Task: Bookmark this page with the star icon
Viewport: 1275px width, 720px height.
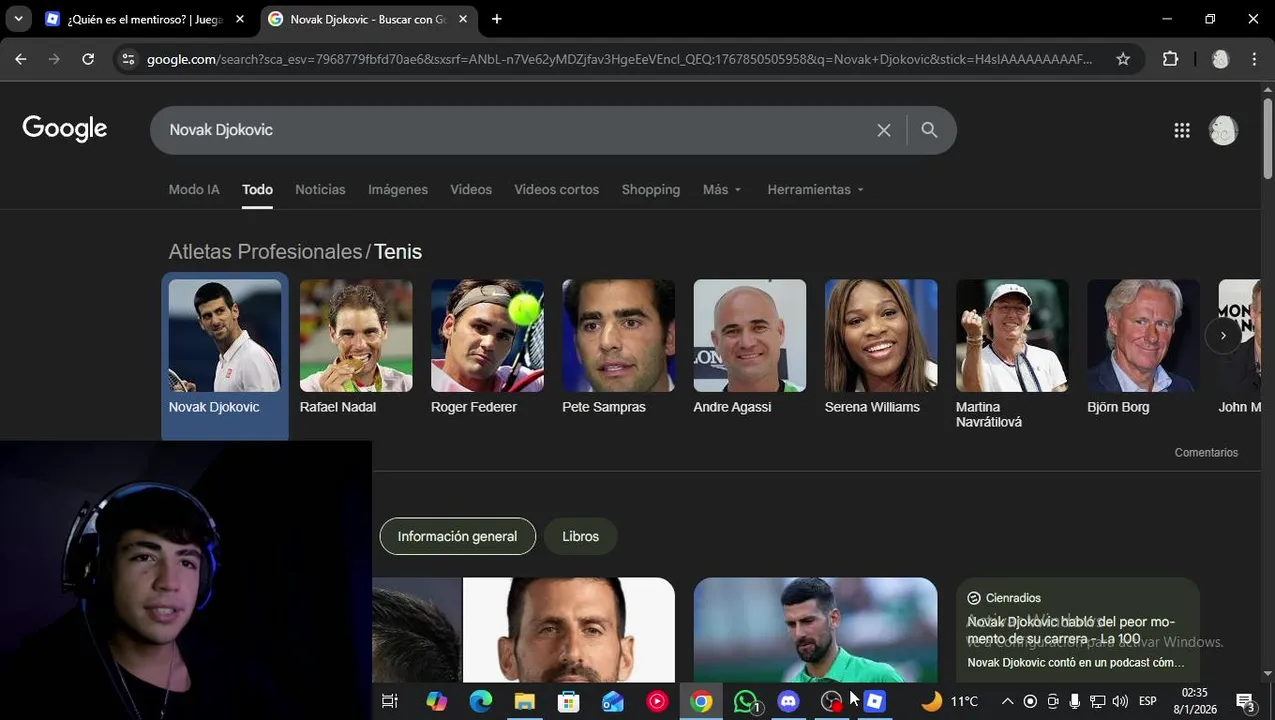Action: click(1123, 59)
